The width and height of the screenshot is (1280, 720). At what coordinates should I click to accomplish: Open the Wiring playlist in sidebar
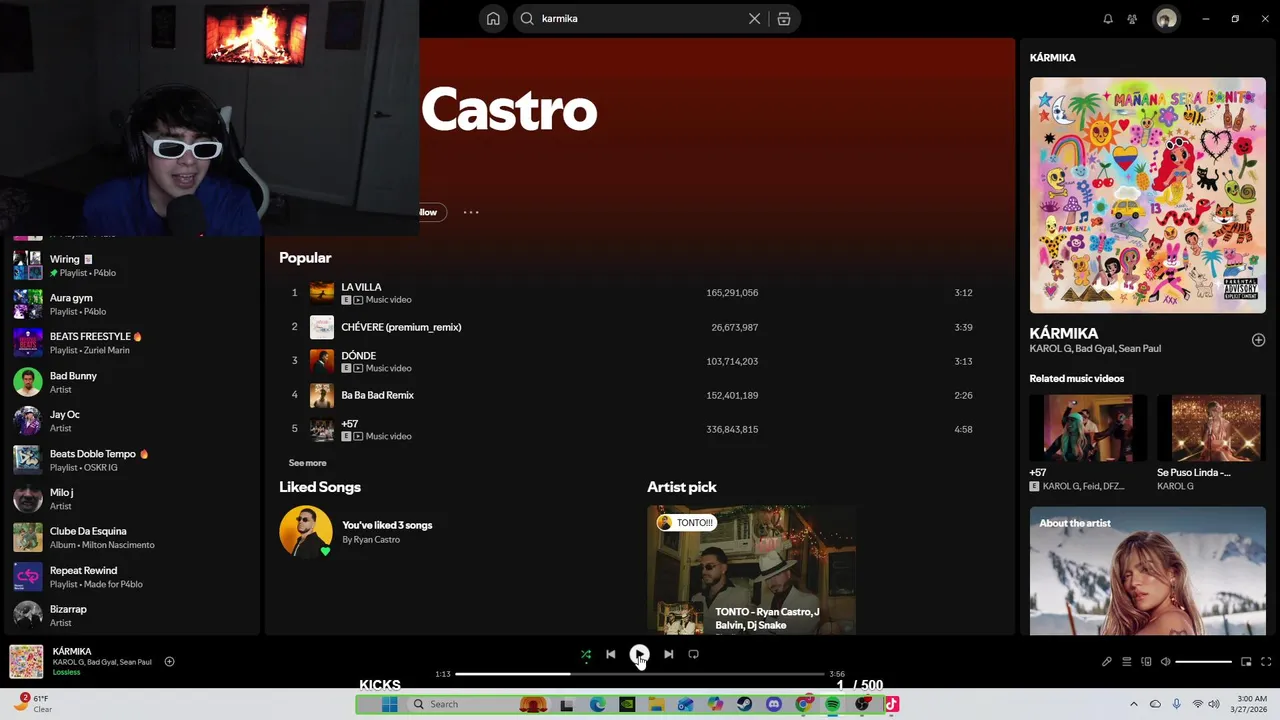coord(130,265)
